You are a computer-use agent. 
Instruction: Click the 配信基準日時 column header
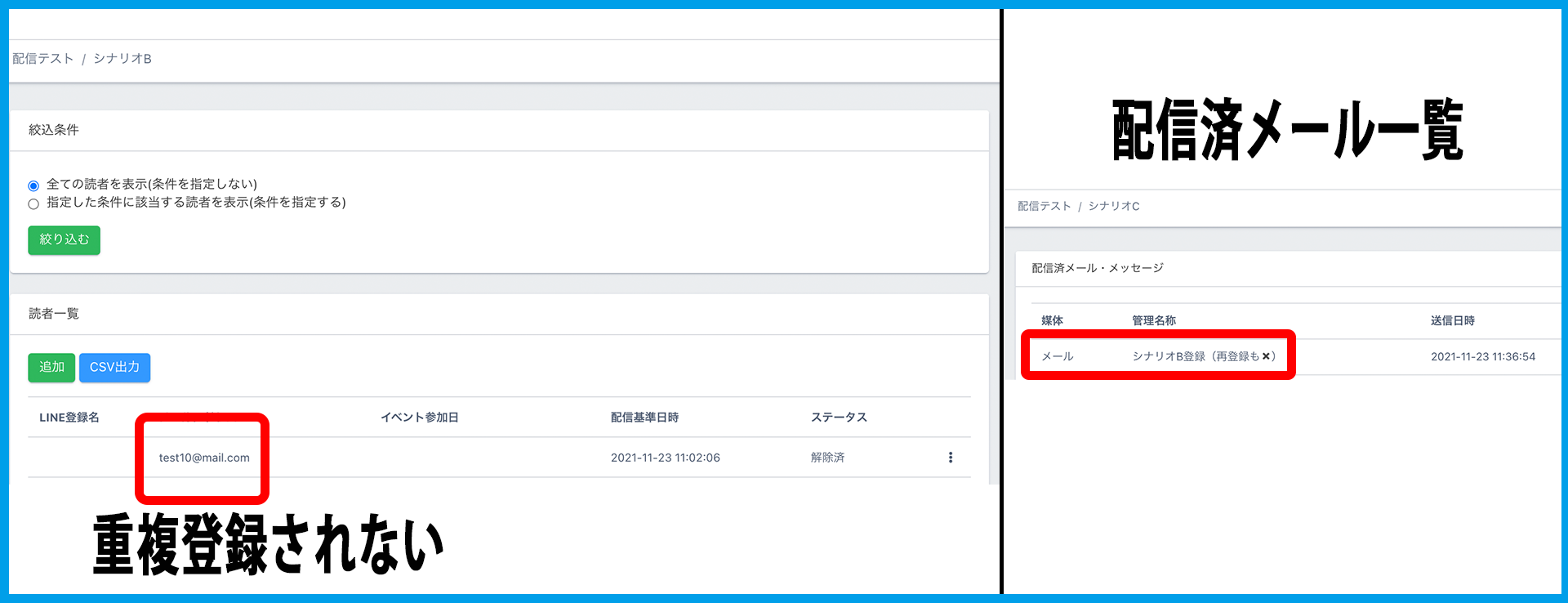point(644,418)
